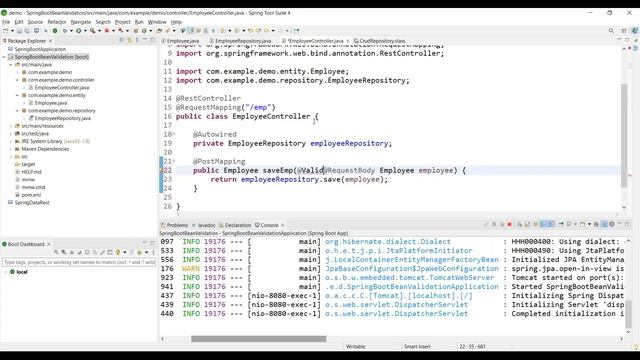Expand the JRE System Library node
This screenshot has height=360, width=640.
click(11, 141)
